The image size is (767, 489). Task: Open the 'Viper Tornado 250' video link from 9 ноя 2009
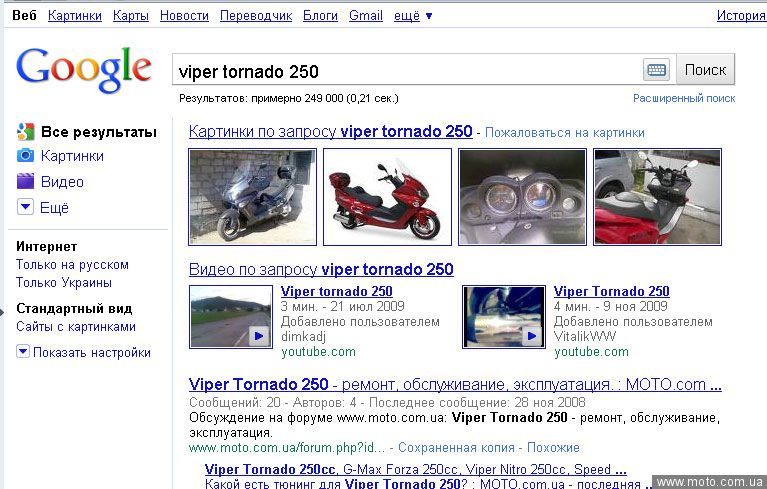click(611, 291)
